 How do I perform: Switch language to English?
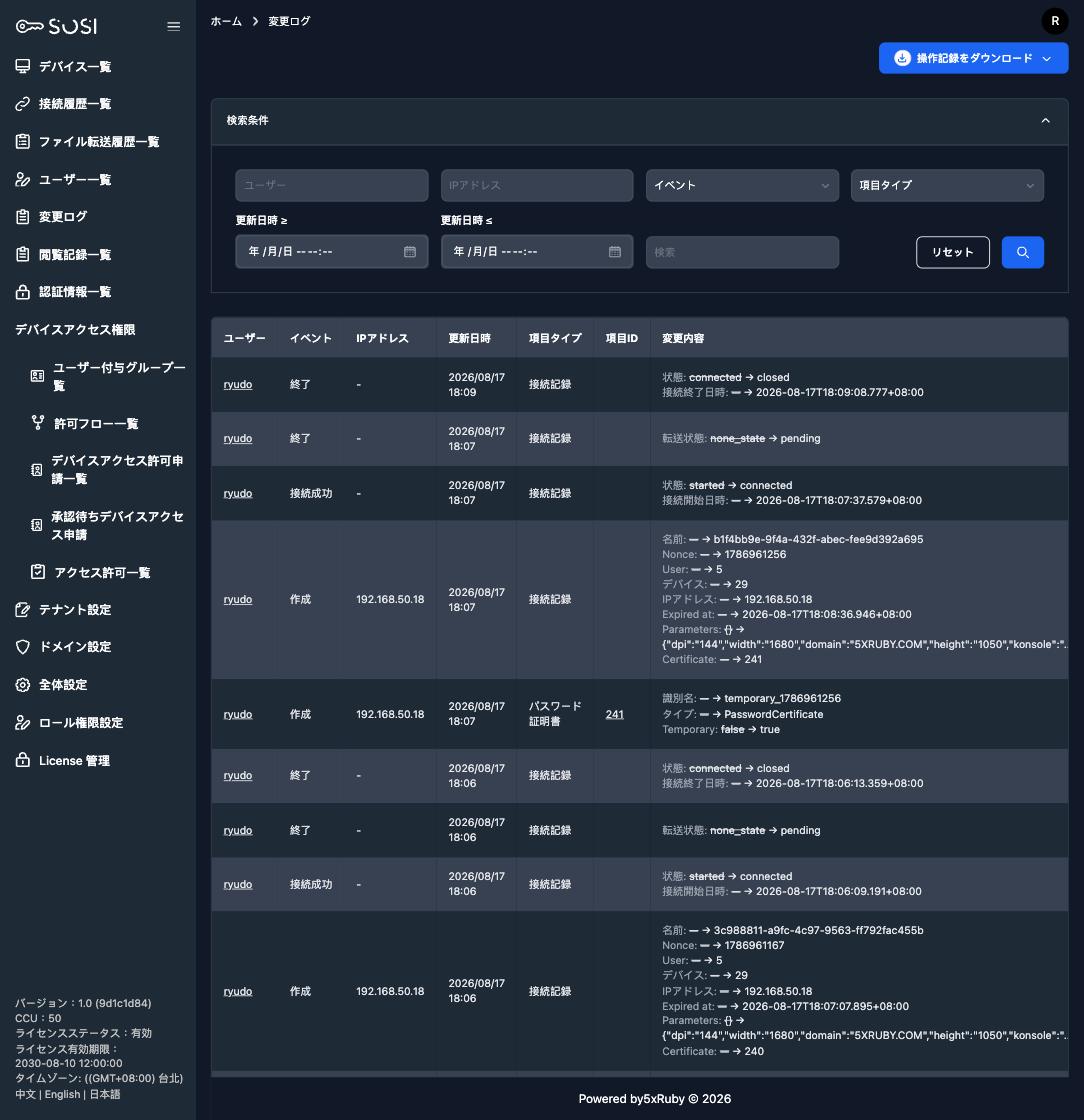62,1094
